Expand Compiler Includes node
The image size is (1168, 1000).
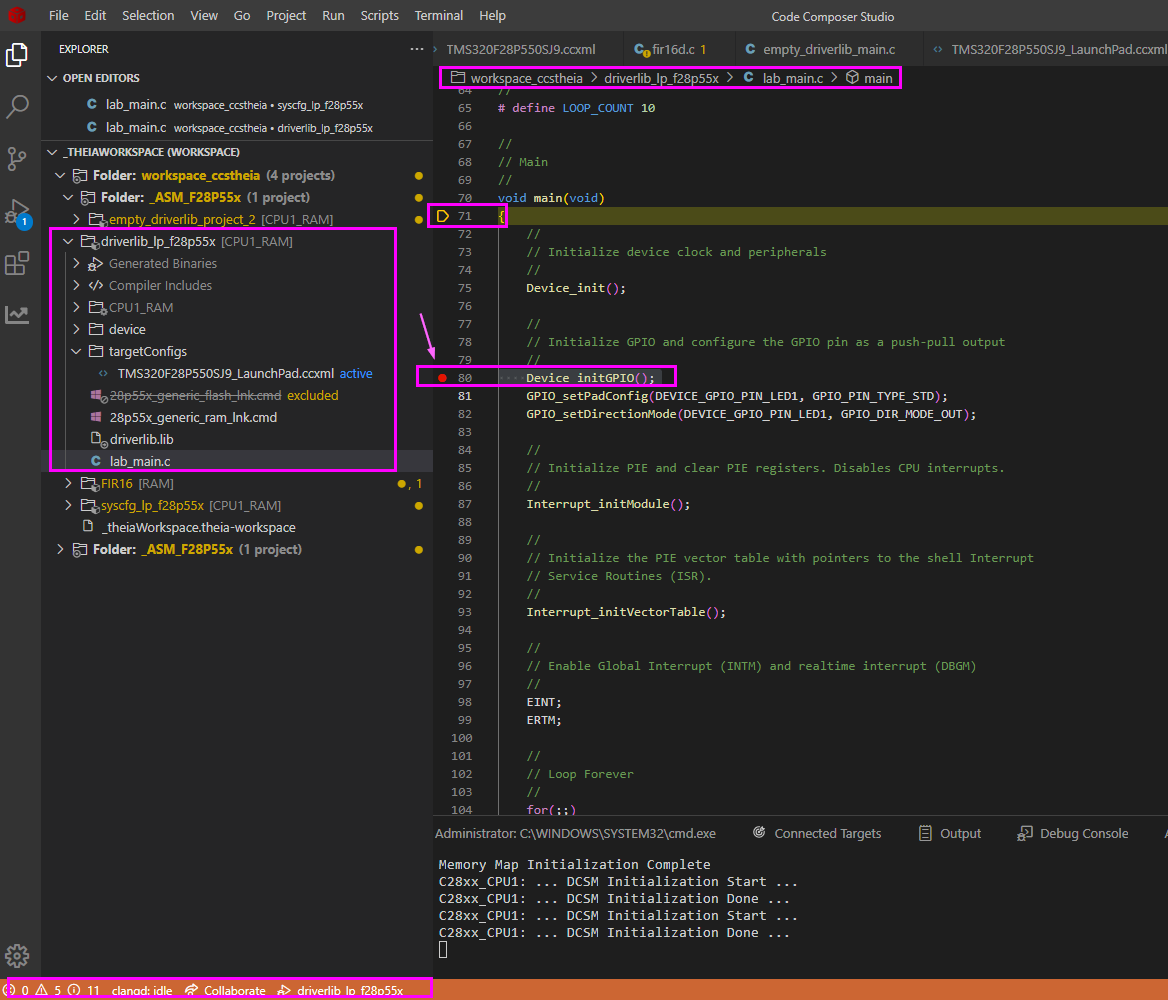coord(77,285)
